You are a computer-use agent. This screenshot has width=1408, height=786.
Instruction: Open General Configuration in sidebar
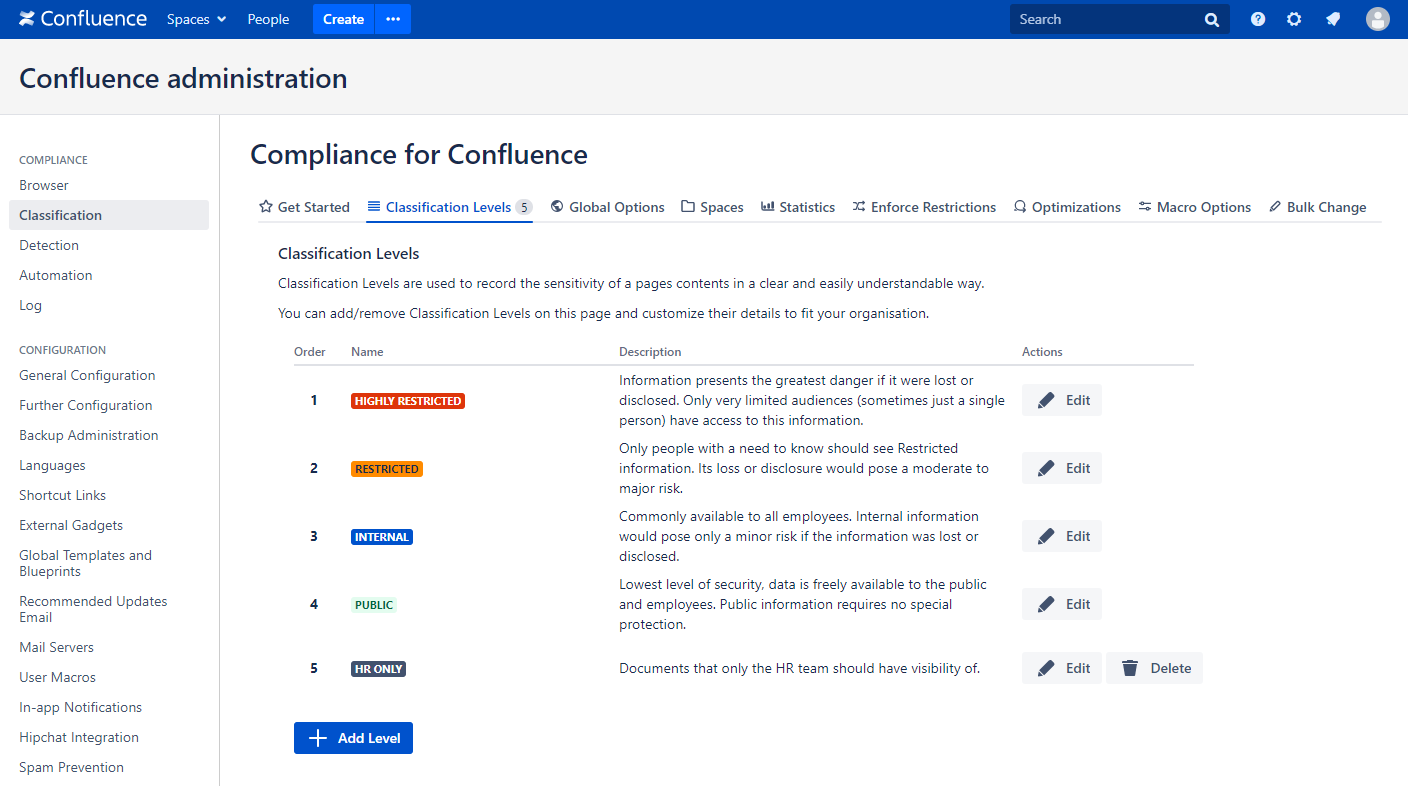point(87,375)
